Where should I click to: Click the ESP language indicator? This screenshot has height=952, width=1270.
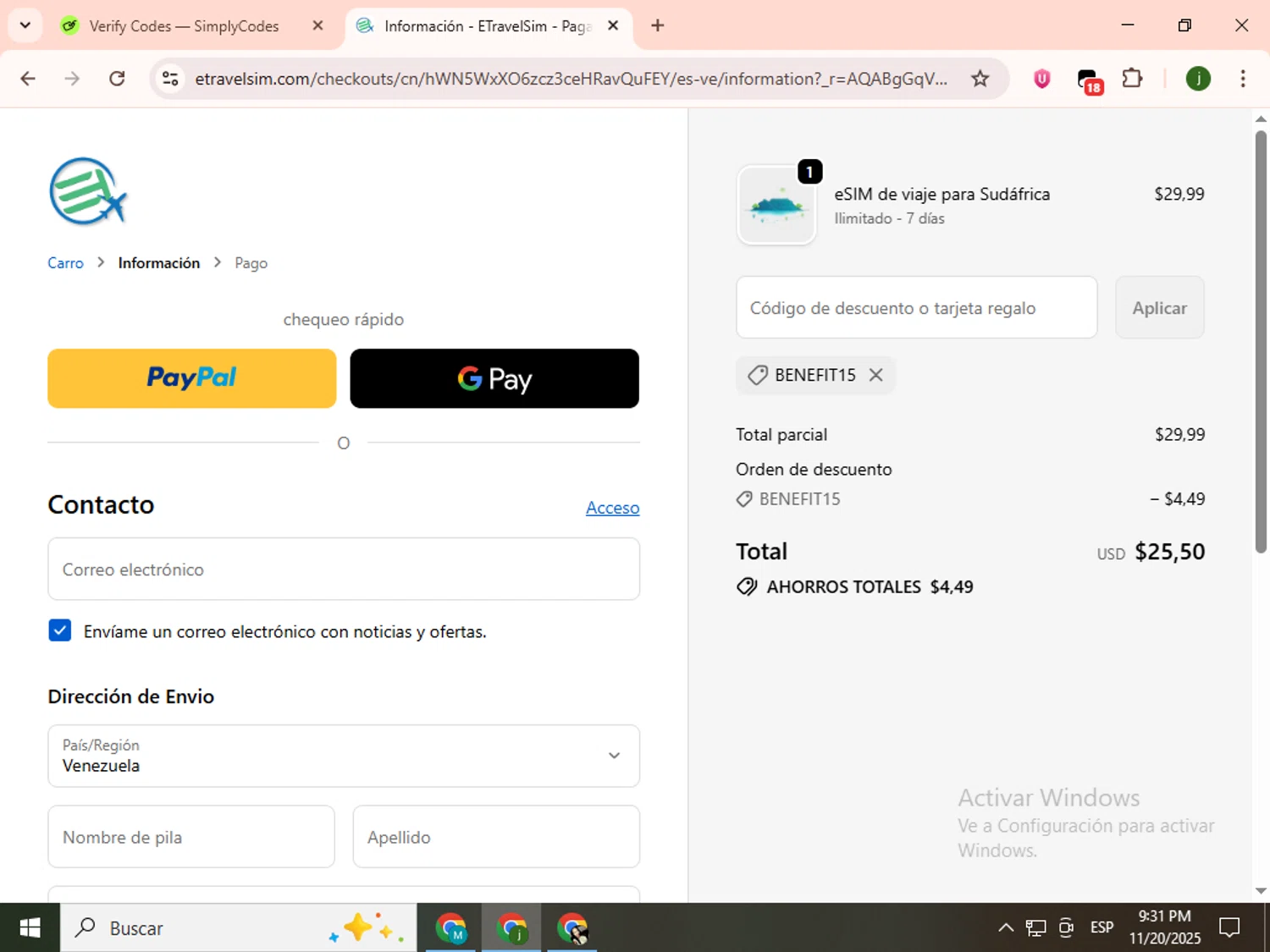point(1102,927)
